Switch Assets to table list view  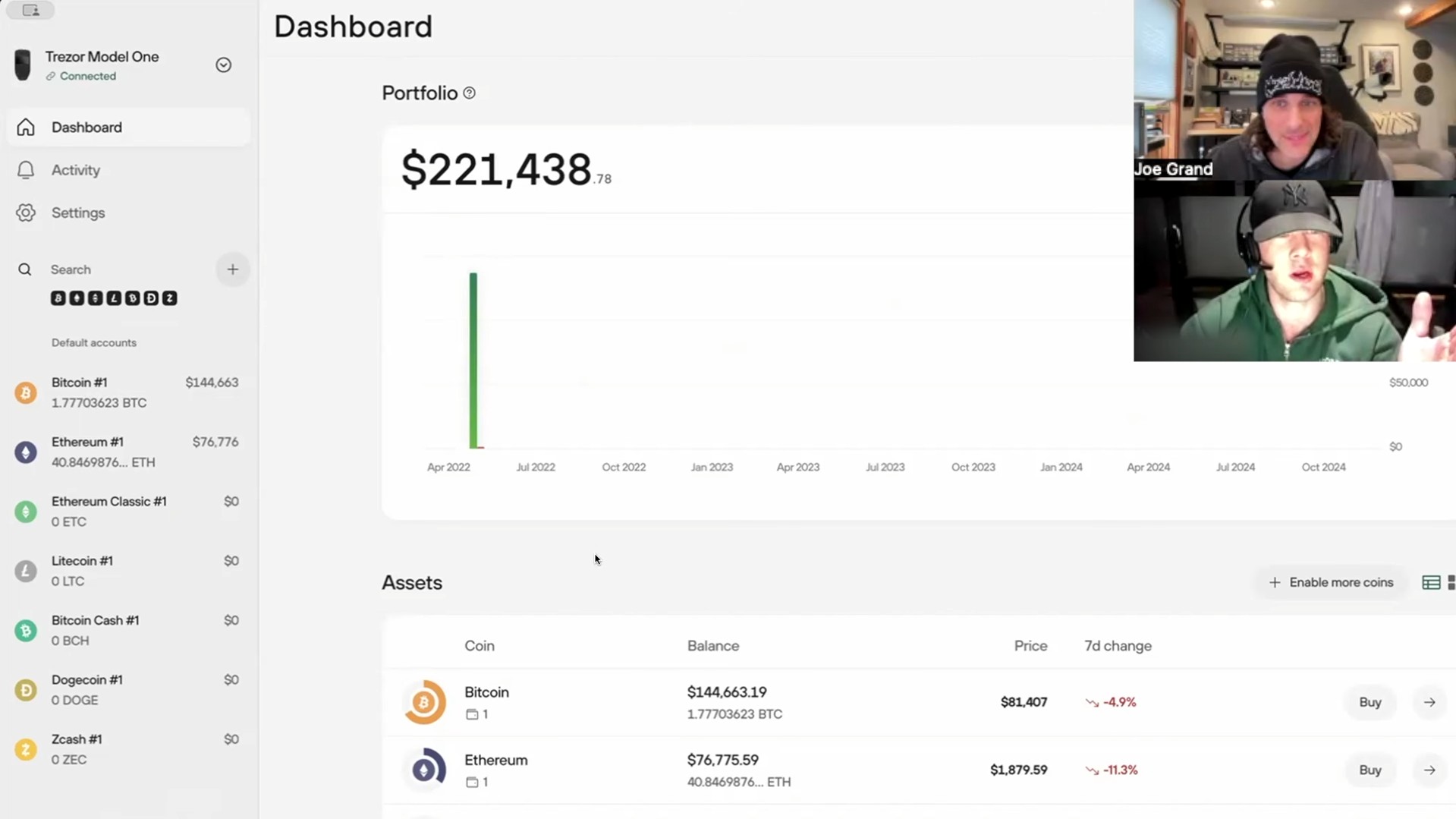coord(1431,582)
